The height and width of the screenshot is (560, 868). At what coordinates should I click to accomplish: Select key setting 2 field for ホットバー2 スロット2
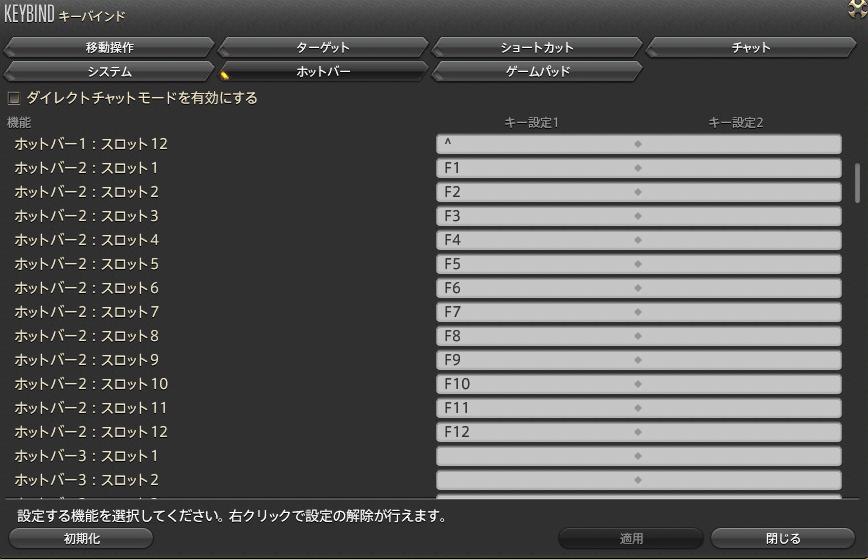coord(740,192)
